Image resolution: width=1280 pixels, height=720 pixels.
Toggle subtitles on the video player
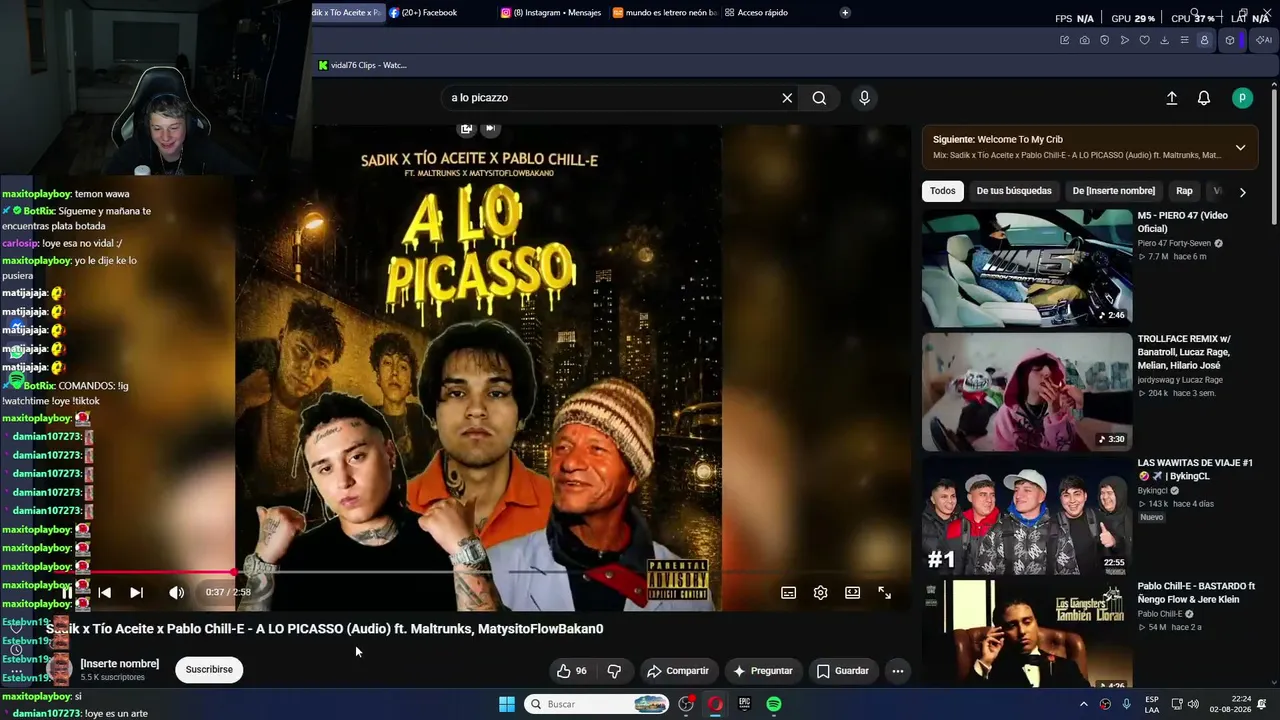pyautogui.click(x=788, y=593)
